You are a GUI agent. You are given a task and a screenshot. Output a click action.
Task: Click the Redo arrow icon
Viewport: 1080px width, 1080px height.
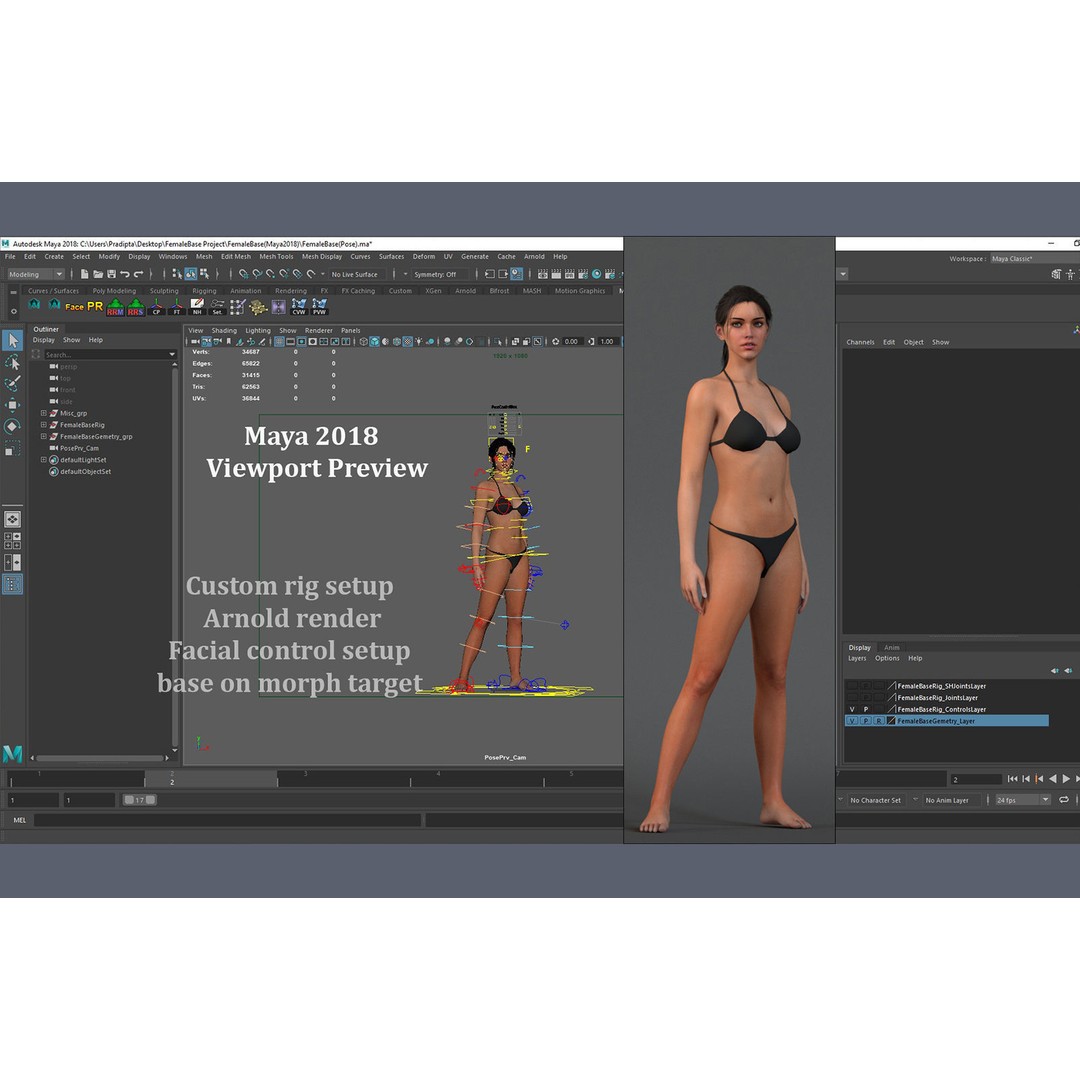(138, 274)
